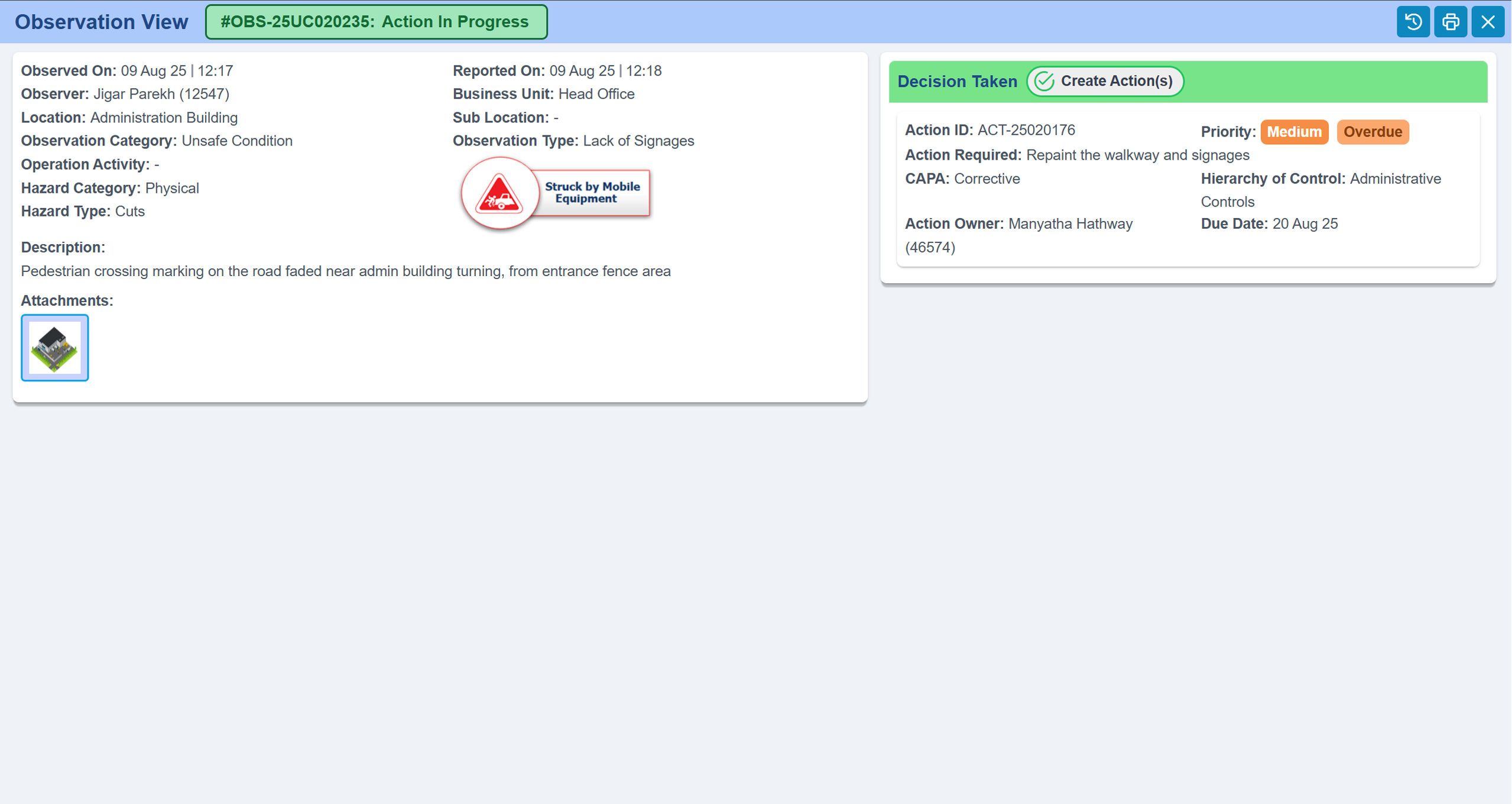This screenshot has width=1512, height=804.
Task: Click the Overdue status tag
Action: tap(1372, 132)
